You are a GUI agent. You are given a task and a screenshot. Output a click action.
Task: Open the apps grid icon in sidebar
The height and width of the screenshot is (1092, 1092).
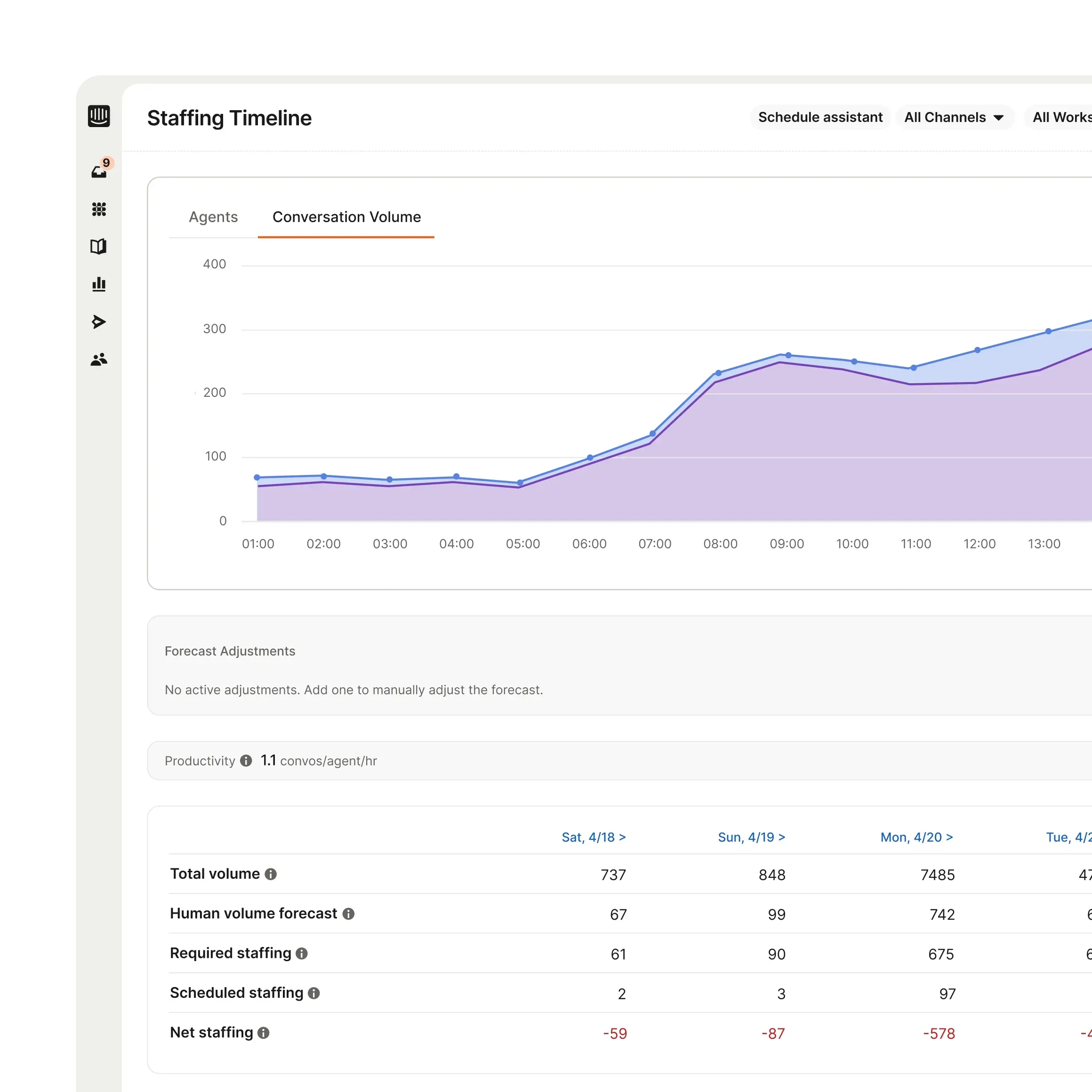pyautogui.click(x=99, y=209)
